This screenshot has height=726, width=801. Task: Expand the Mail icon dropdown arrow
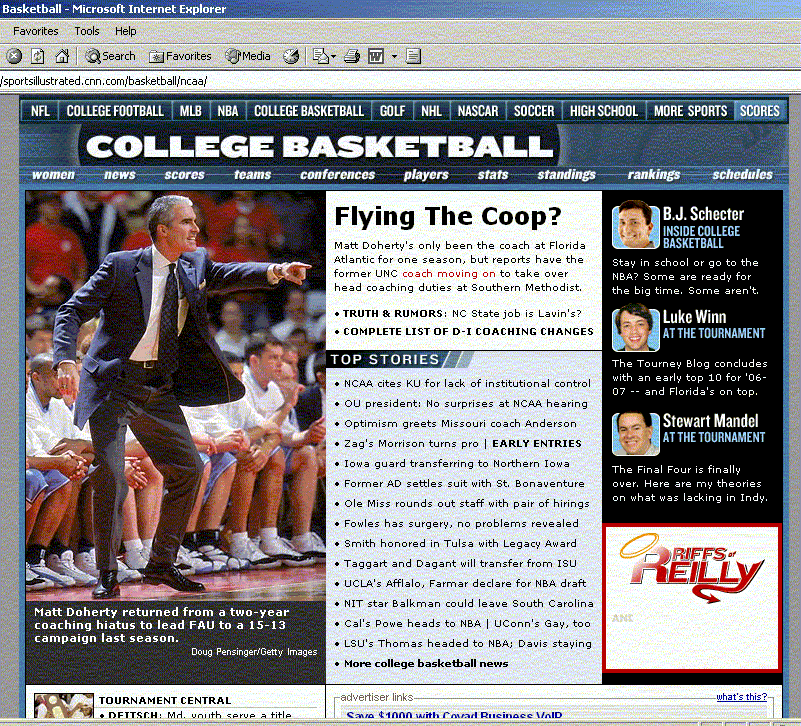334,56
